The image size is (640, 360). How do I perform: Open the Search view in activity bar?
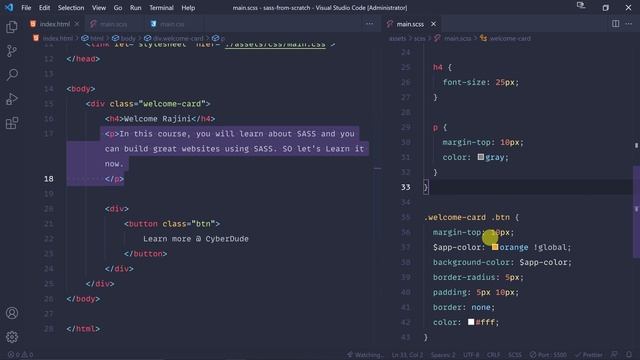(12, 75)
